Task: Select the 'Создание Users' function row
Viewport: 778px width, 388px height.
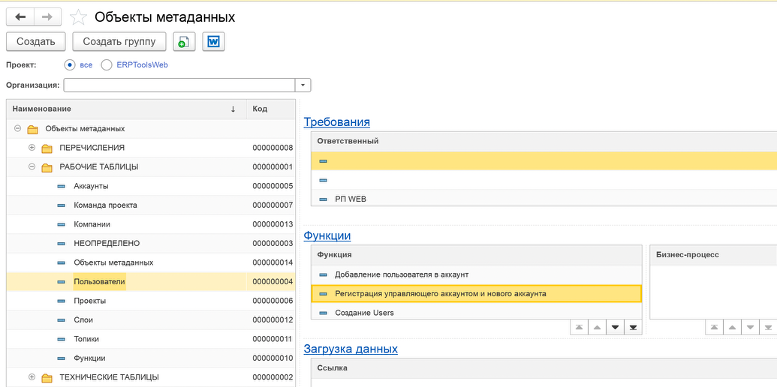Action: 476,313
